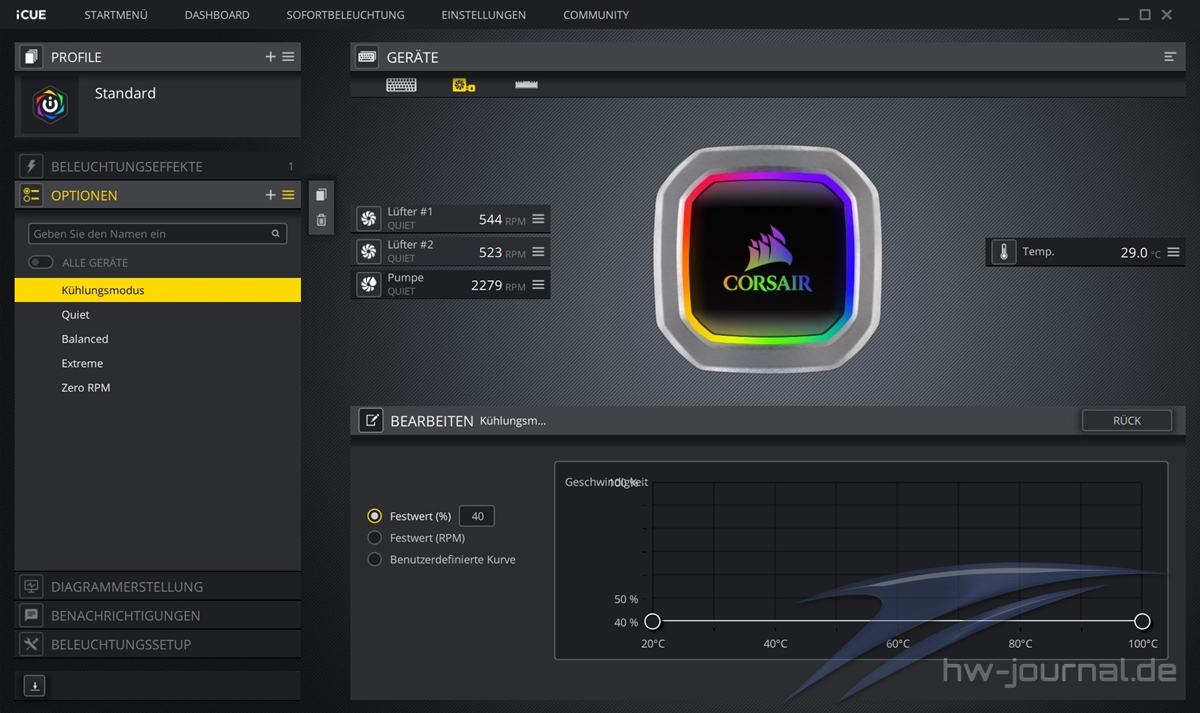
Task: Click the copy icon beside Optionen panel
Action: tap(321, 195)
